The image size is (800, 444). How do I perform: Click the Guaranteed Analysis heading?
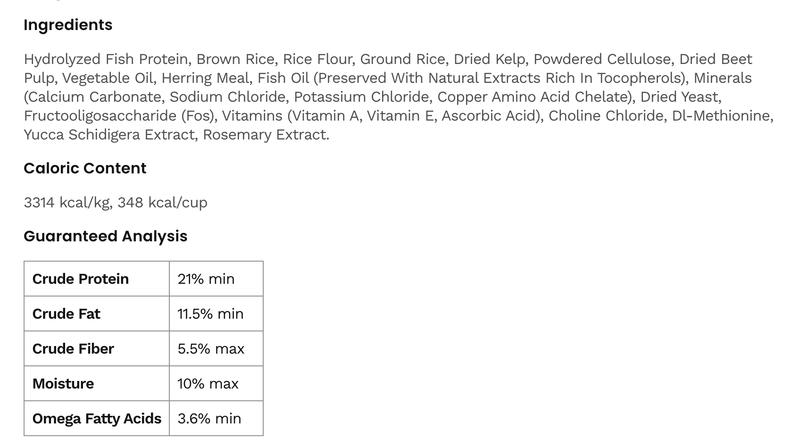[105, 236]
